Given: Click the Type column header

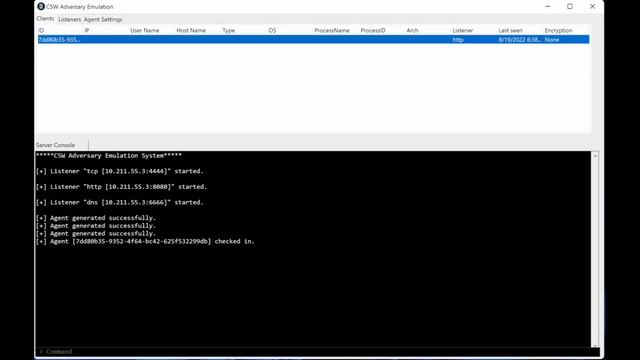Looking at the screenshot, I should (x=229, y=30).
